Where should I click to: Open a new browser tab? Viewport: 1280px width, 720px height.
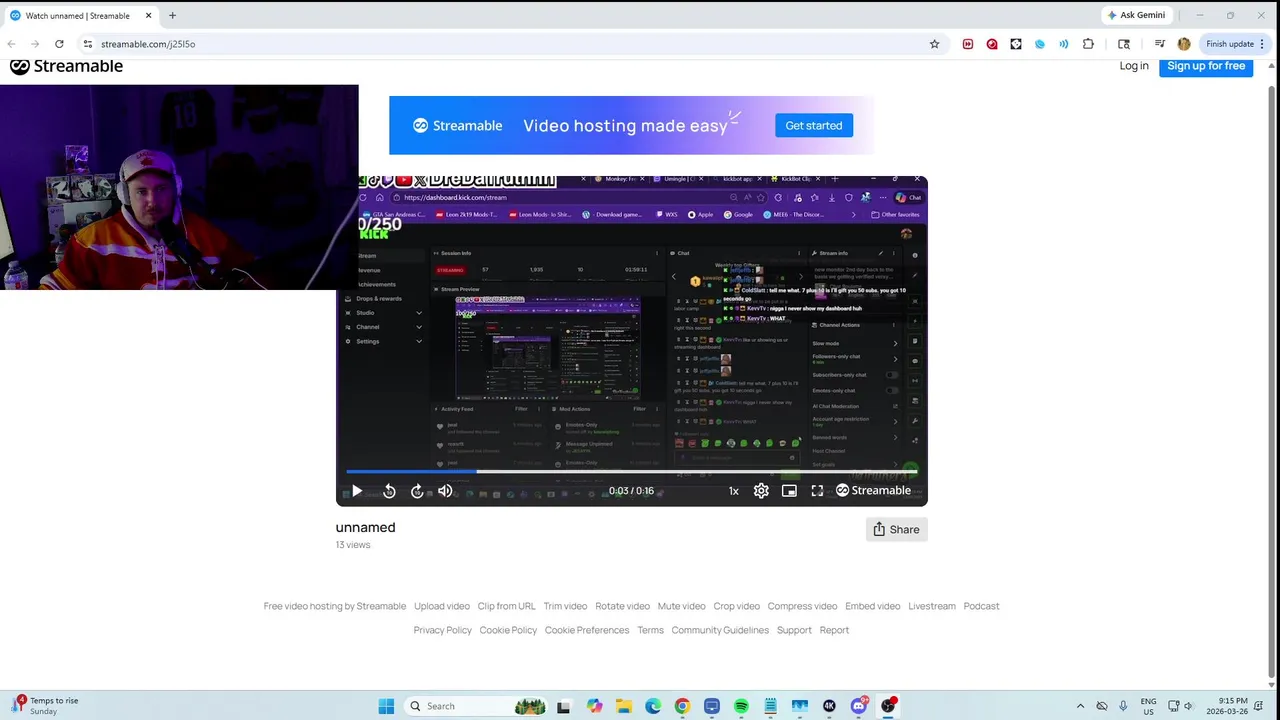tap(172, 15)
